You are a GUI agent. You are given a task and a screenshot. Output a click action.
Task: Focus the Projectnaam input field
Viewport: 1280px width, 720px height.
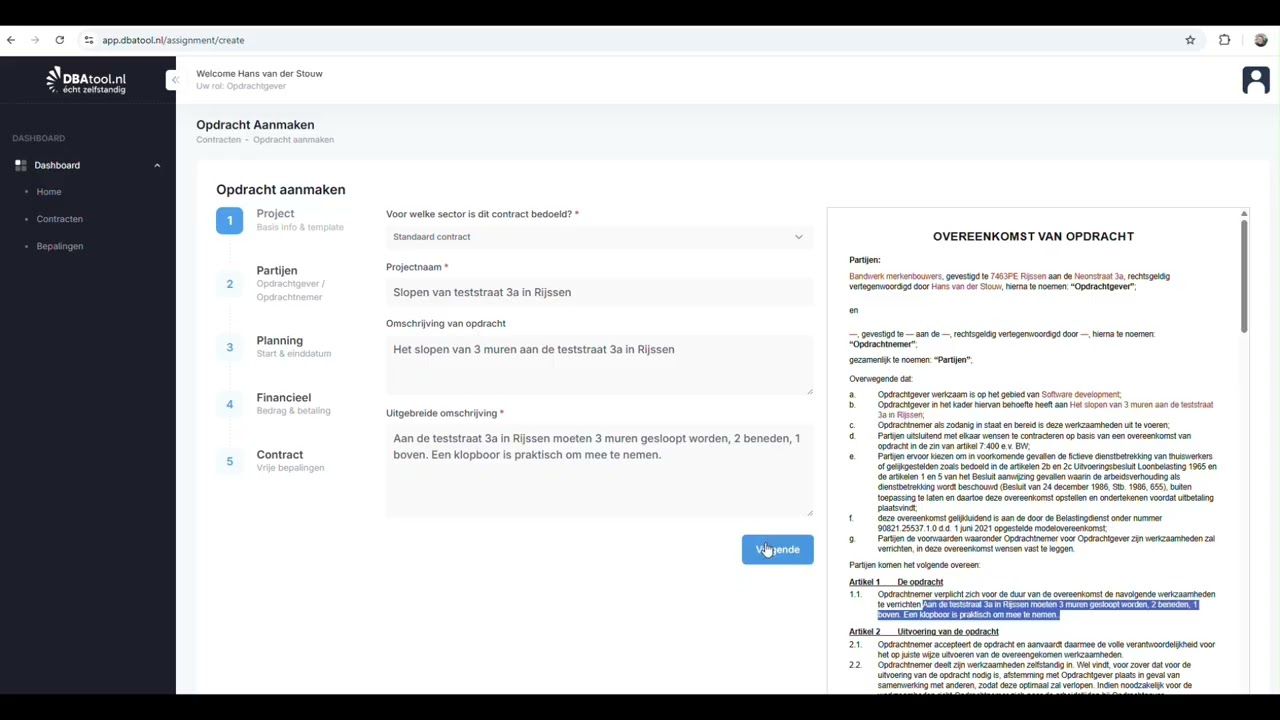tap(599, 292)
